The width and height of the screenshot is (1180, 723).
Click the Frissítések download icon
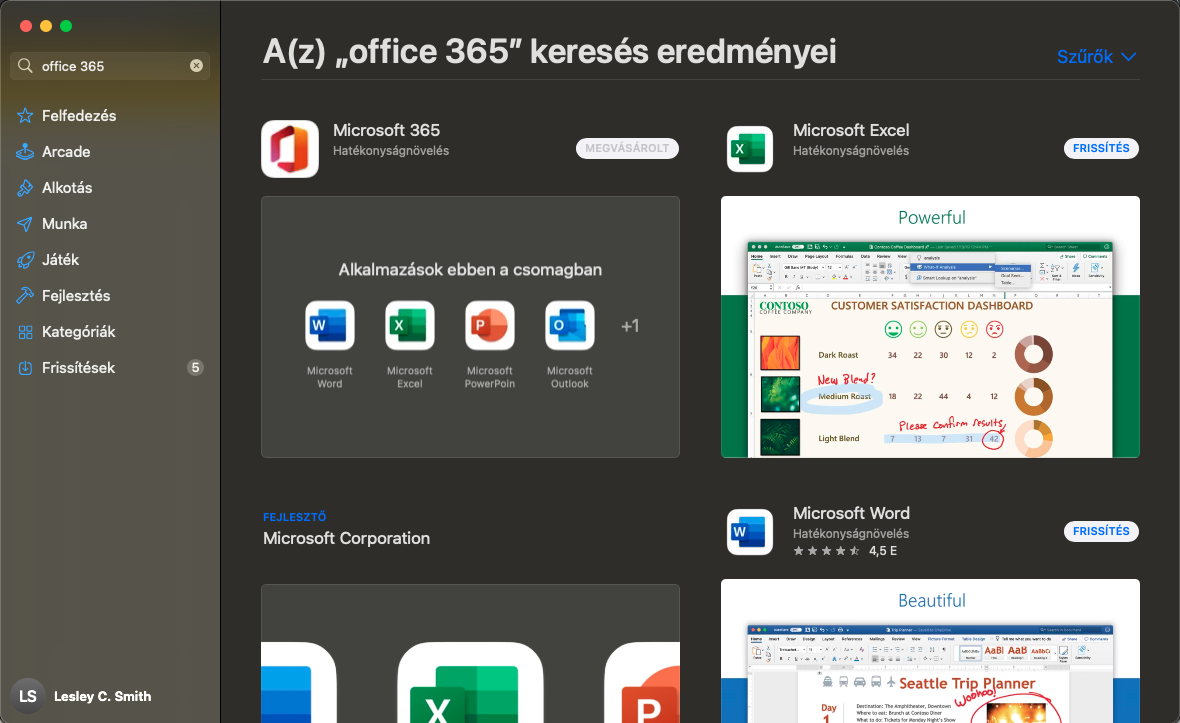pos(25,368)
